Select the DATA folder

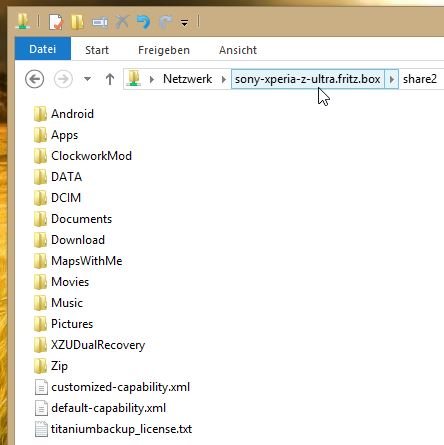tap(58, 177)
